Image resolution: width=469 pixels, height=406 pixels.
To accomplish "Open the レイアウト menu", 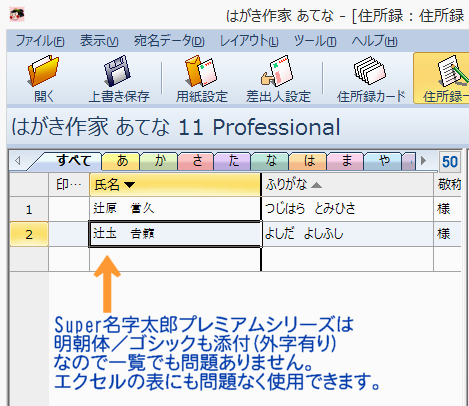I will [249, 41].
